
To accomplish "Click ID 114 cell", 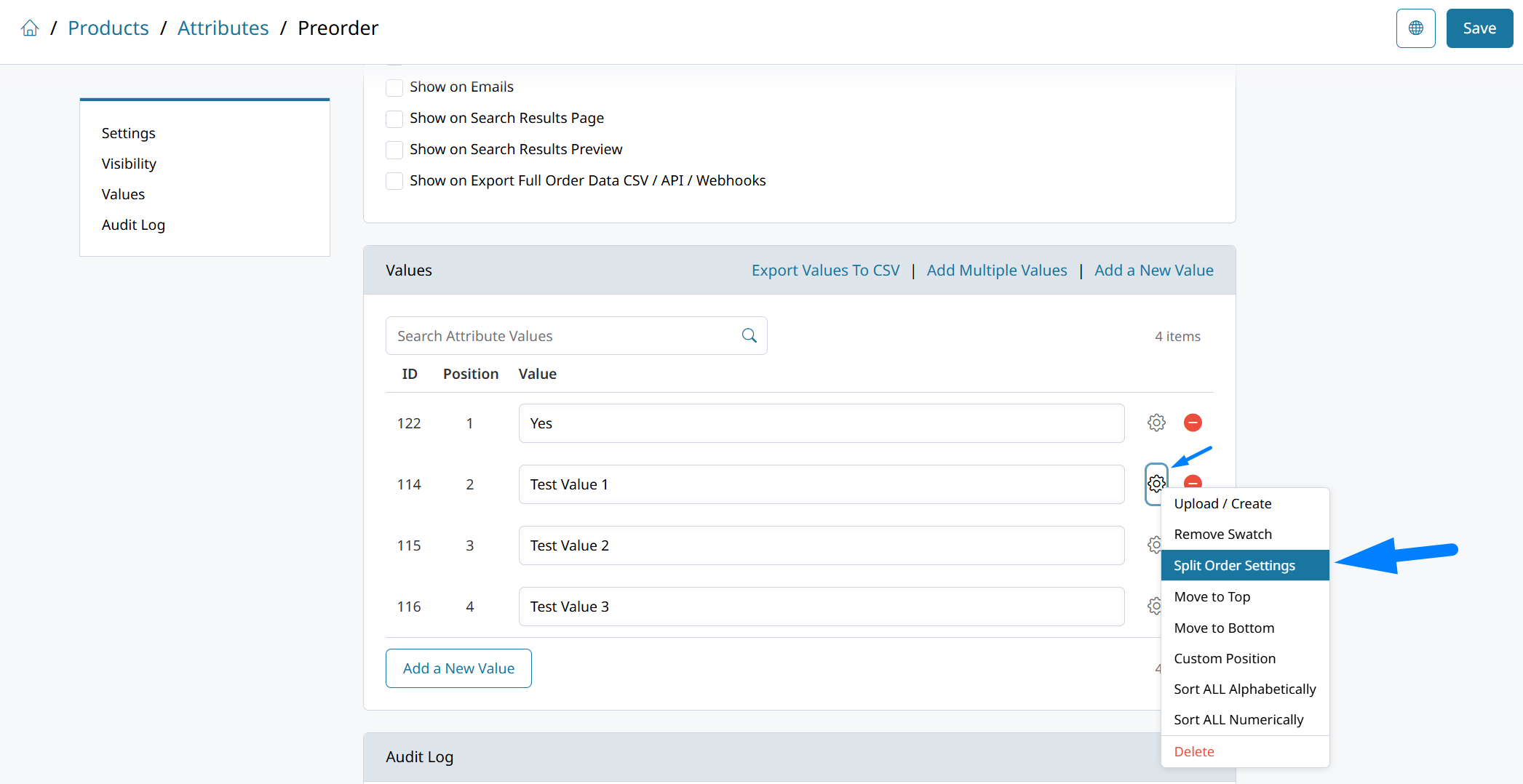I will pyautogui.click(x=409, y=484).
